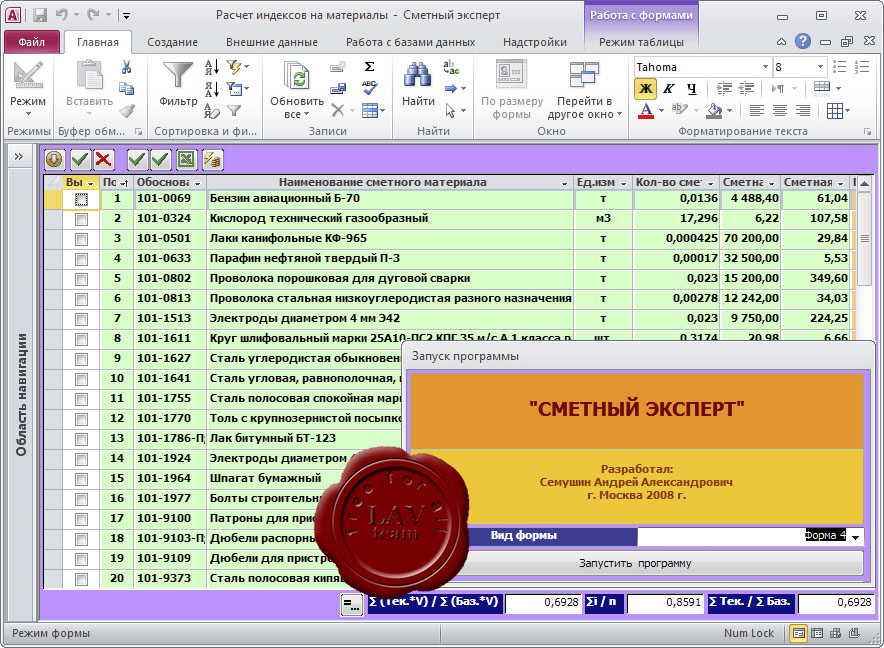This screenshot has height=648, width=884.
Task: Open the Quick Access Toolbar customize dropdown
Action: click(x=127, y=16)
